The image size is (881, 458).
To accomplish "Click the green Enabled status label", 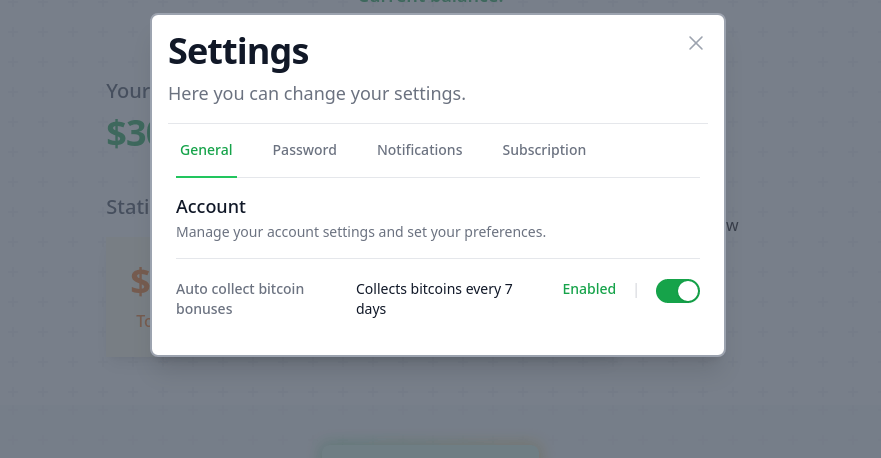I will 589,289.
